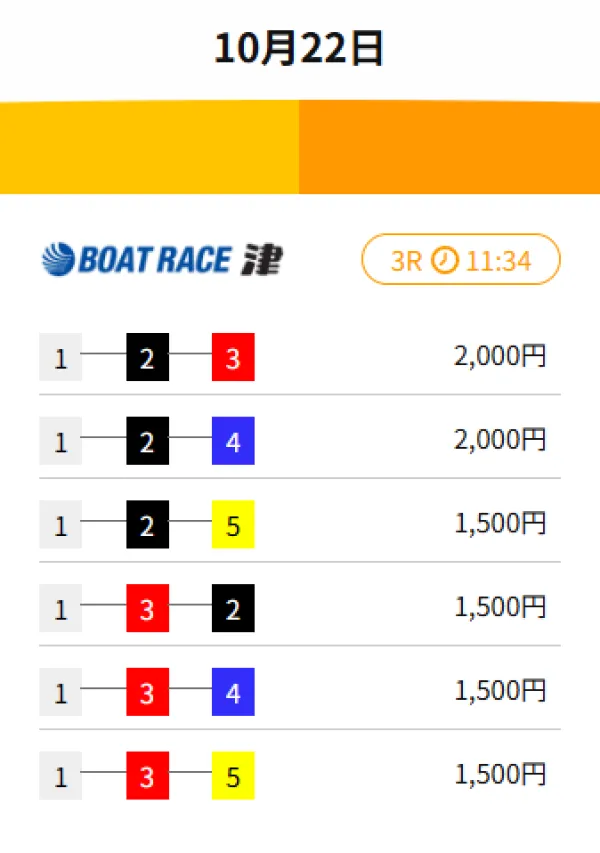The height and width of the screenshot is (853, 600).
Task: Click white boat 1 in the 1-2-4 row
Action: 60,442
